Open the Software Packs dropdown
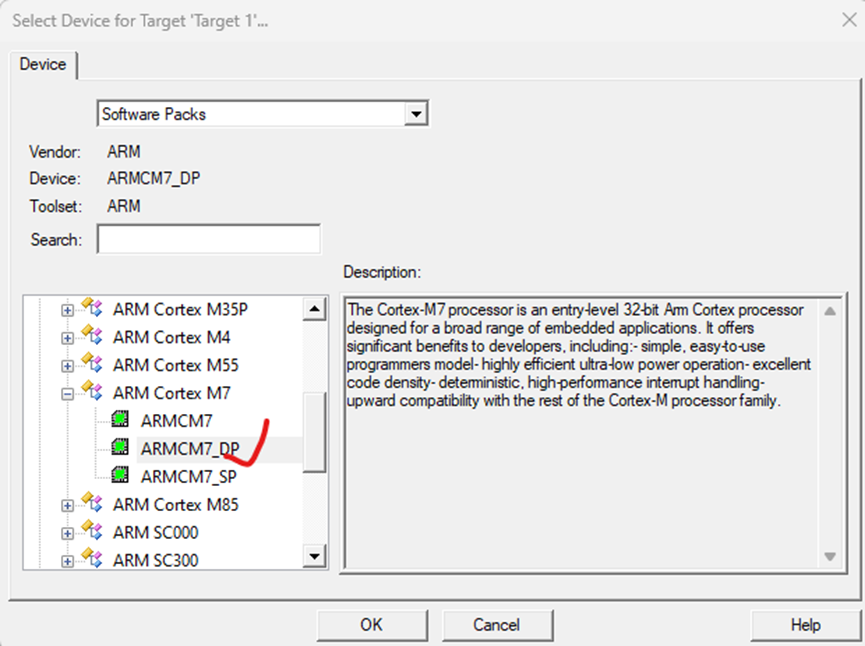This screenshot has height=646, width=865. pyautogui.click(x=416, y=114)
